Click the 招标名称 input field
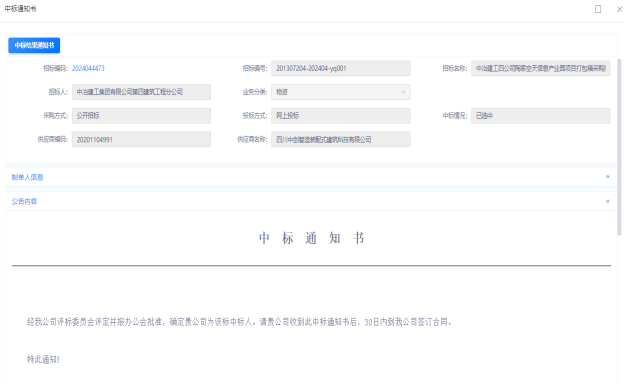 tap(540, 68)
